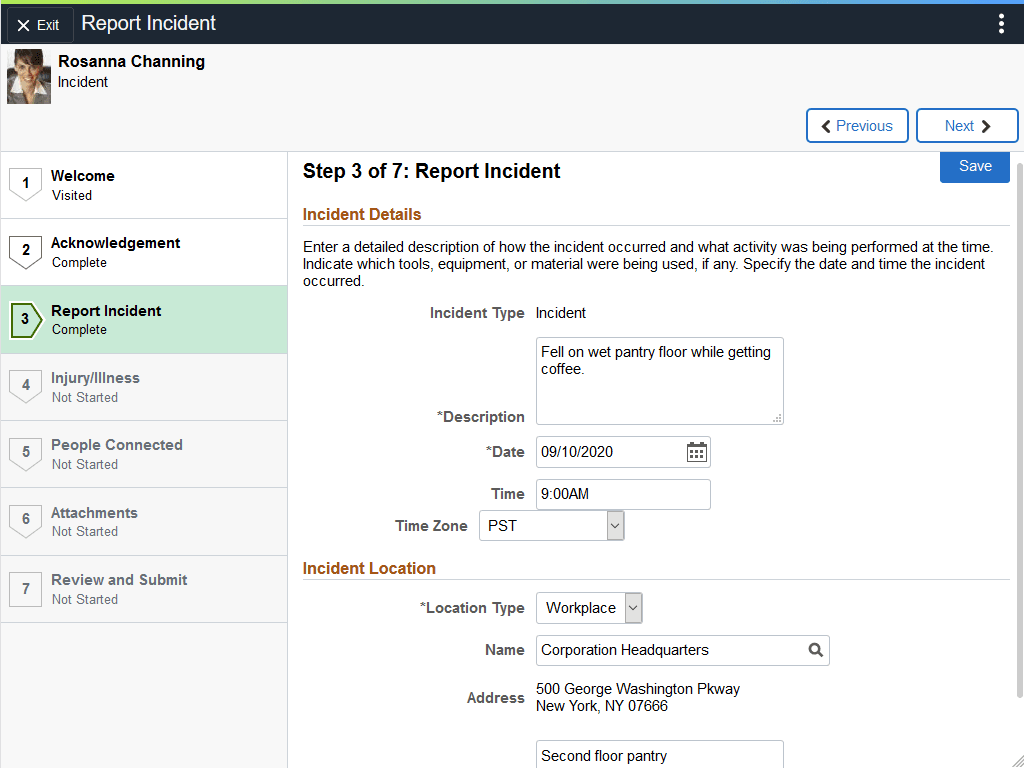Click inside the Description text area
Image resolution: width=1024 pixels, height=768 pixels.
pos(659,380)
